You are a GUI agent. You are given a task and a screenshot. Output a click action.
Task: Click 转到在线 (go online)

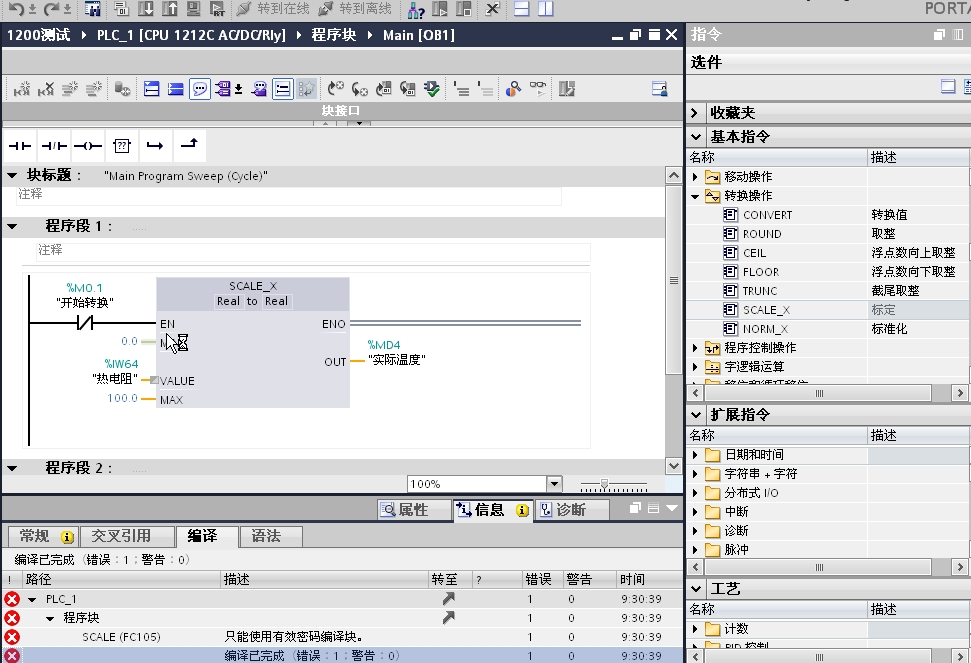pos(273,9)
